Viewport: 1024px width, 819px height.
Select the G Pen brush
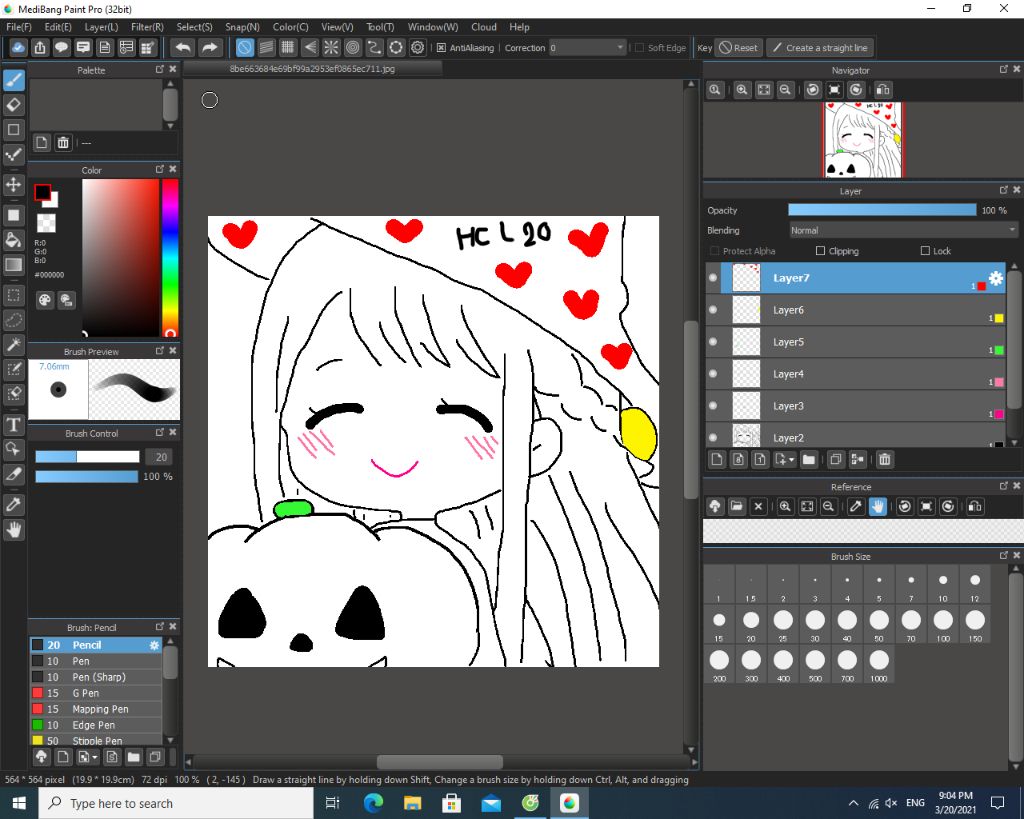pos(96,693)
